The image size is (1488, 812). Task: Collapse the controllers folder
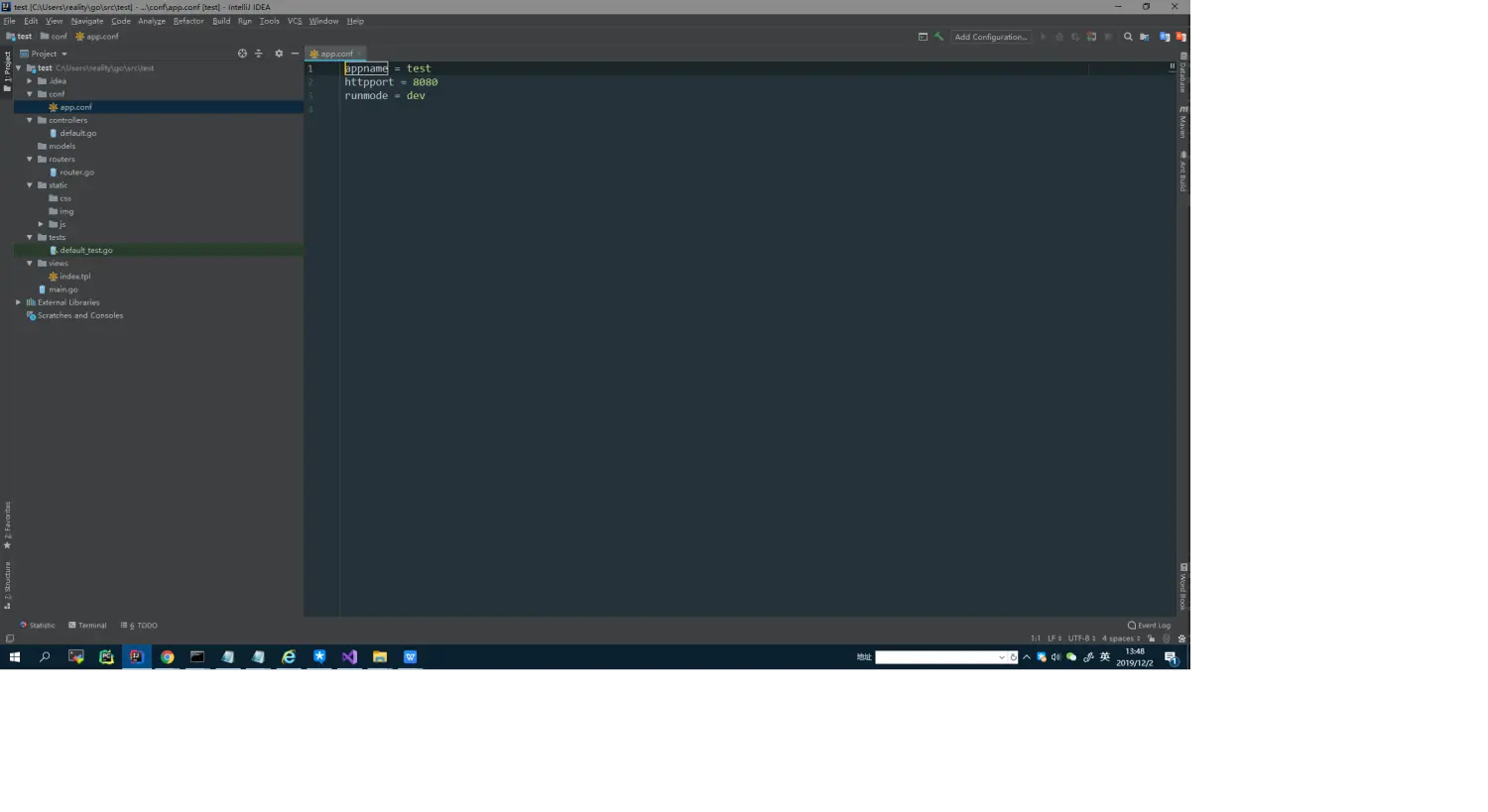click(x=30, y=120)
